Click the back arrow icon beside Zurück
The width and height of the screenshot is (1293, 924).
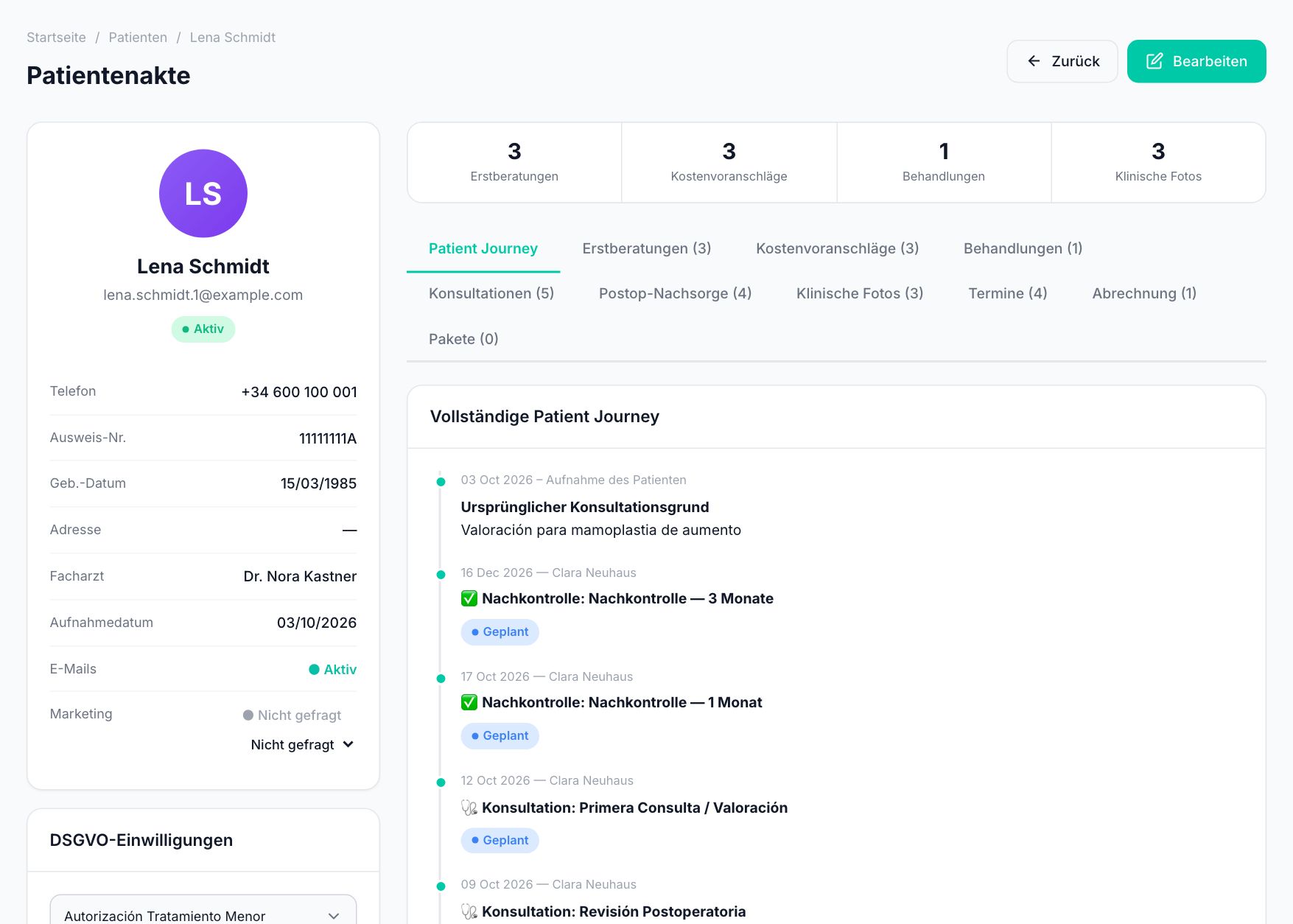(x=1034, y=61)
